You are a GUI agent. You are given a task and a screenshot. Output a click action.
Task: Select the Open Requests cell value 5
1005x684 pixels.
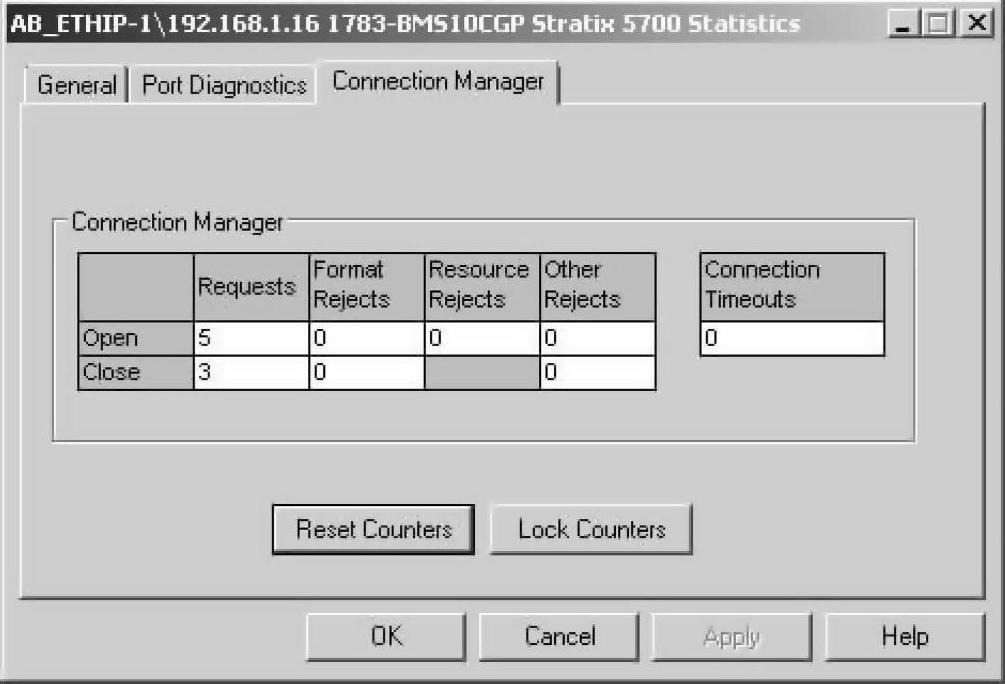(x=251, y=338)
